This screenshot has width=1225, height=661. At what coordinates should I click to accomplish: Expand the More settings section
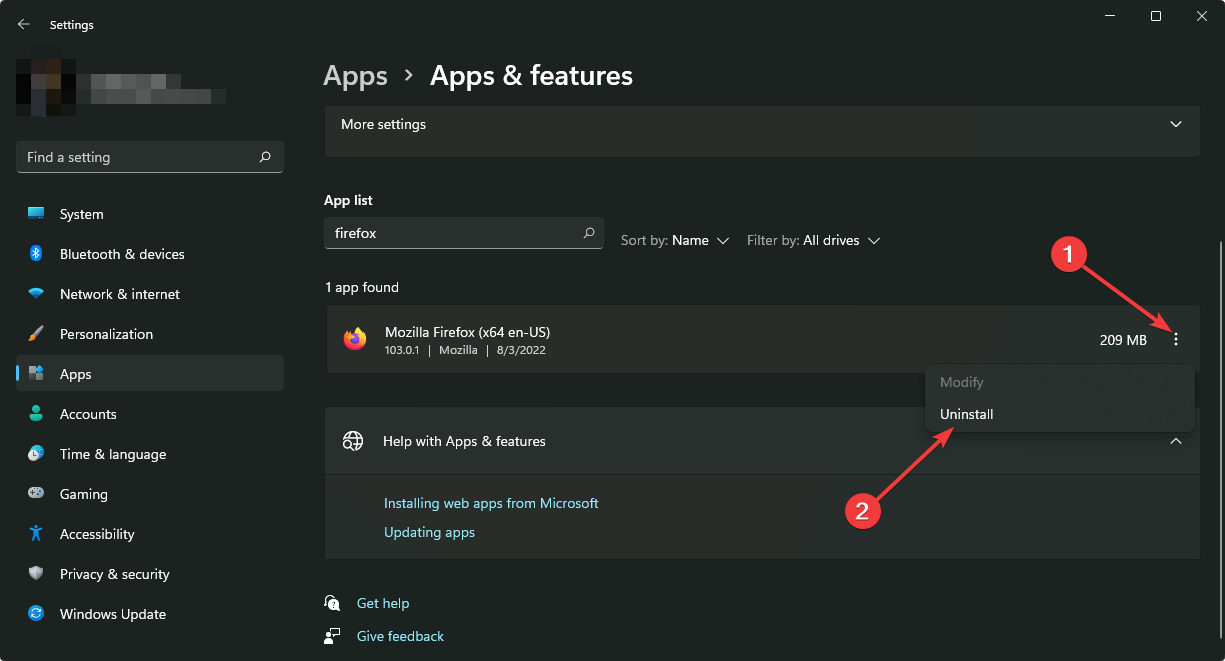[x=1175, y=125]
